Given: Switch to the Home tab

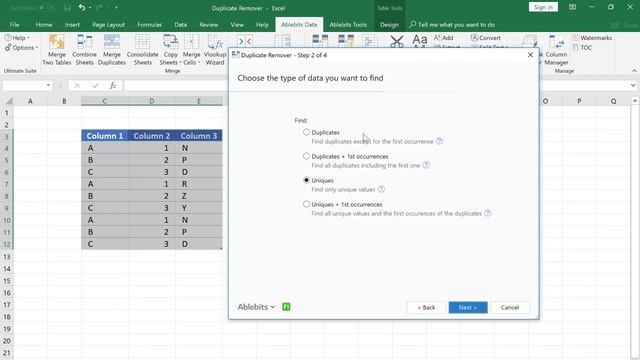Looking at the screenshot, I should coord(44,24).
